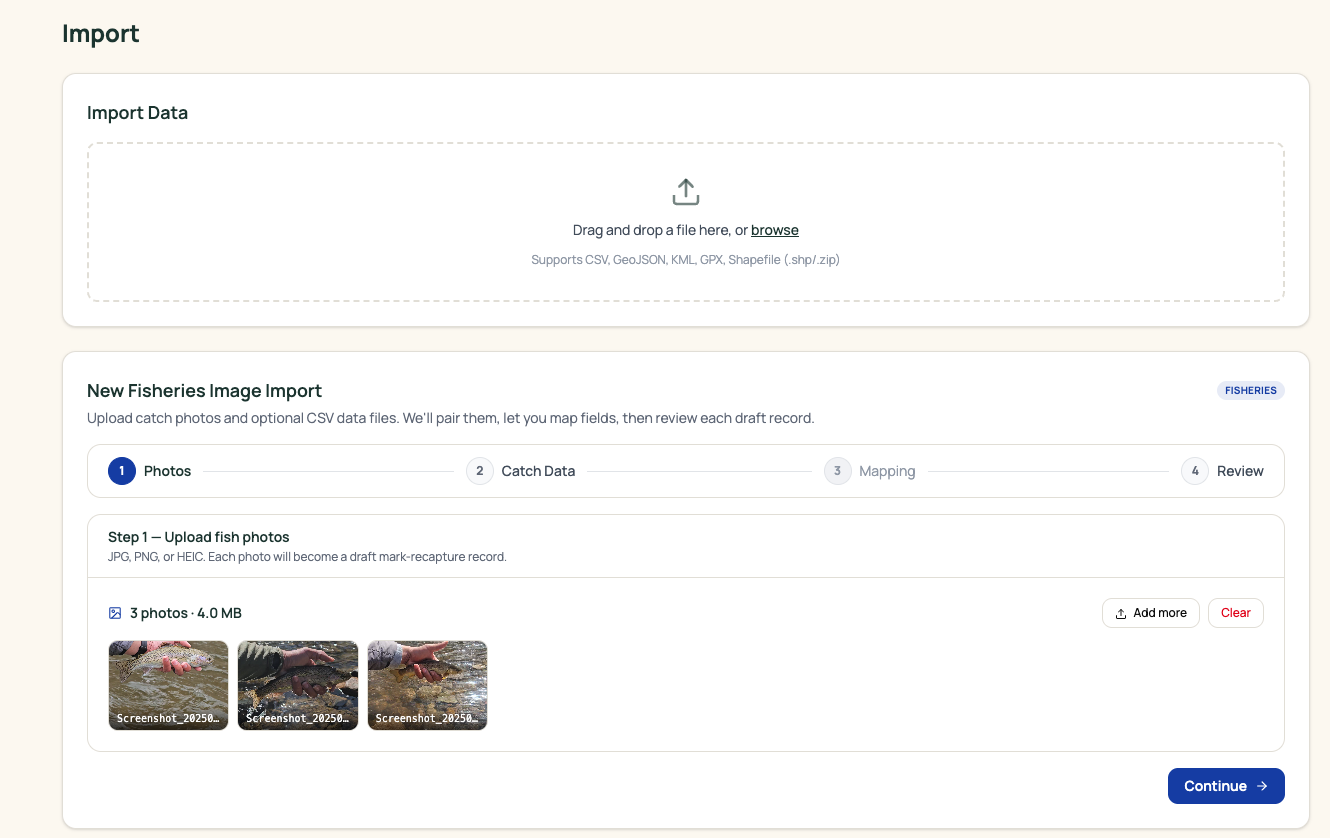The width and height of the screenshot is (1330, 838).
Task: Click the 'New Fisheries Image Import' heading
Action: click(205, 391)
